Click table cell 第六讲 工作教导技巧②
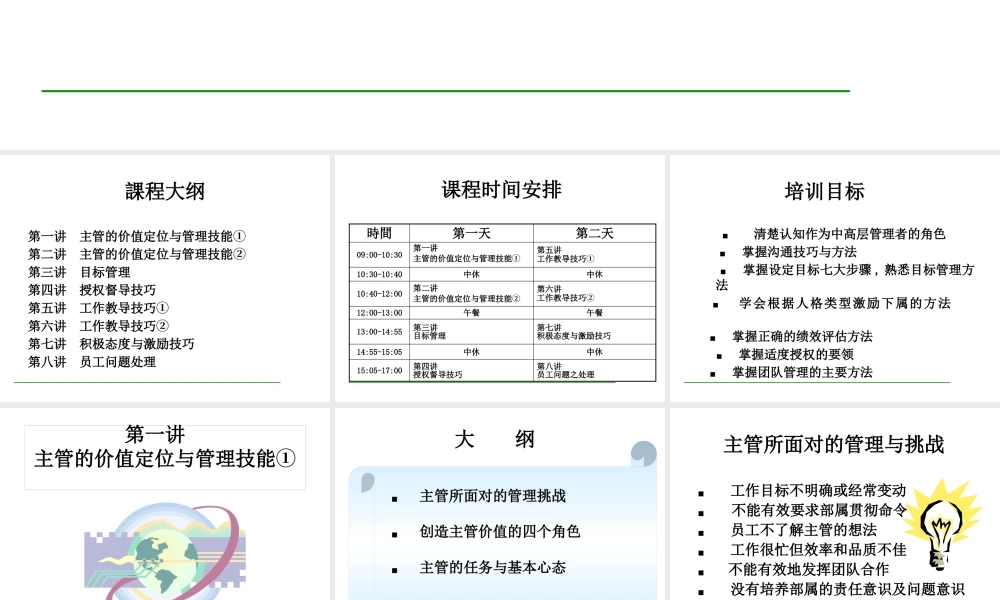This screenshot has height=600, width=1000. [594, 294]
